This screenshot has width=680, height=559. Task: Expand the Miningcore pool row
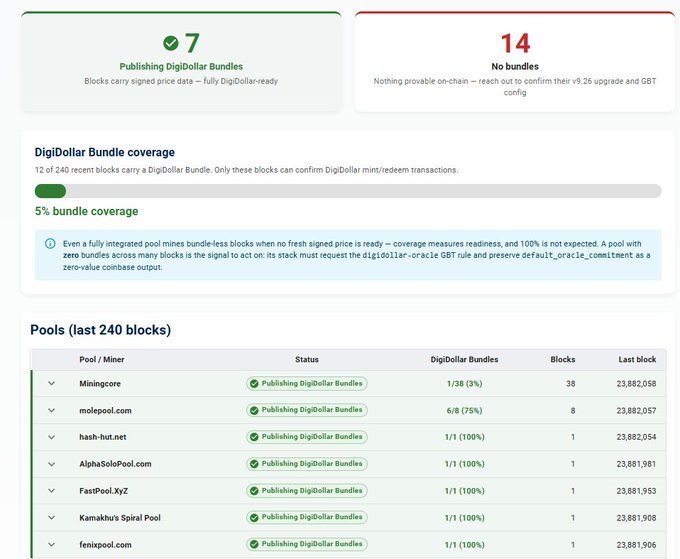click(x=52, y=383)
